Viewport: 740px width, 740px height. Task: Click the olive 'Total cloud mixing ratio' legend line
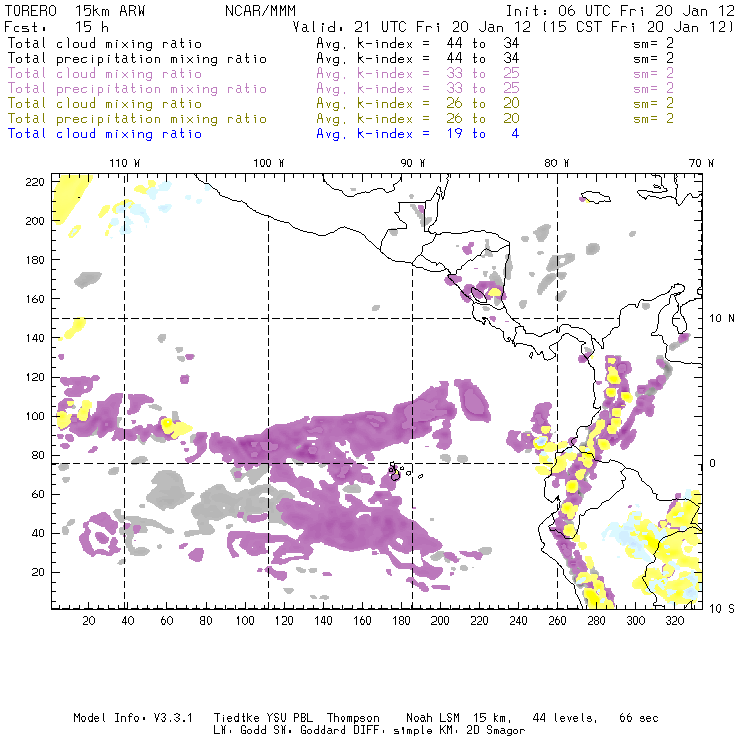click(105, 103)
